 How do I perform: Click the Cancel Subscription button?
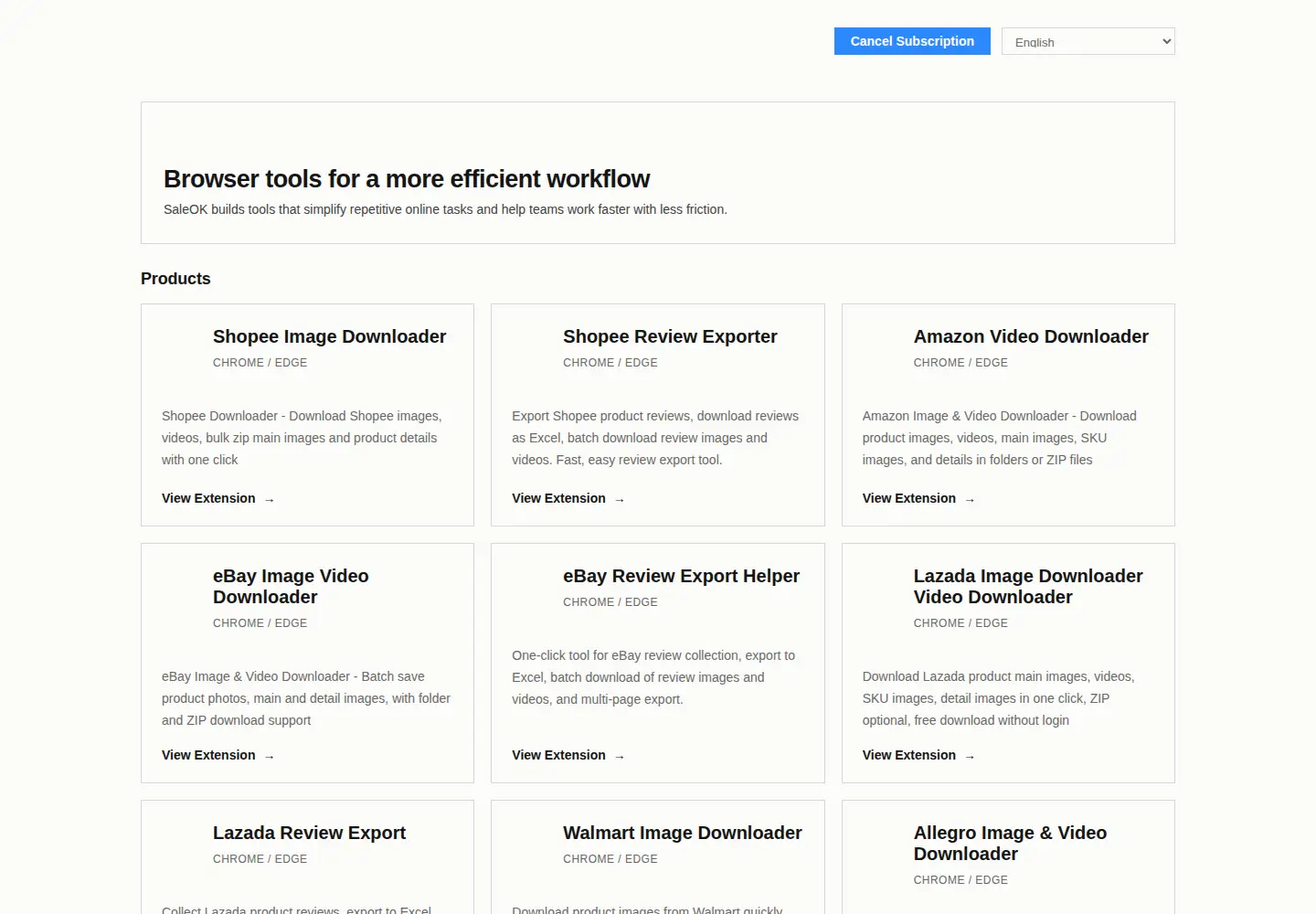coord(912,41)
